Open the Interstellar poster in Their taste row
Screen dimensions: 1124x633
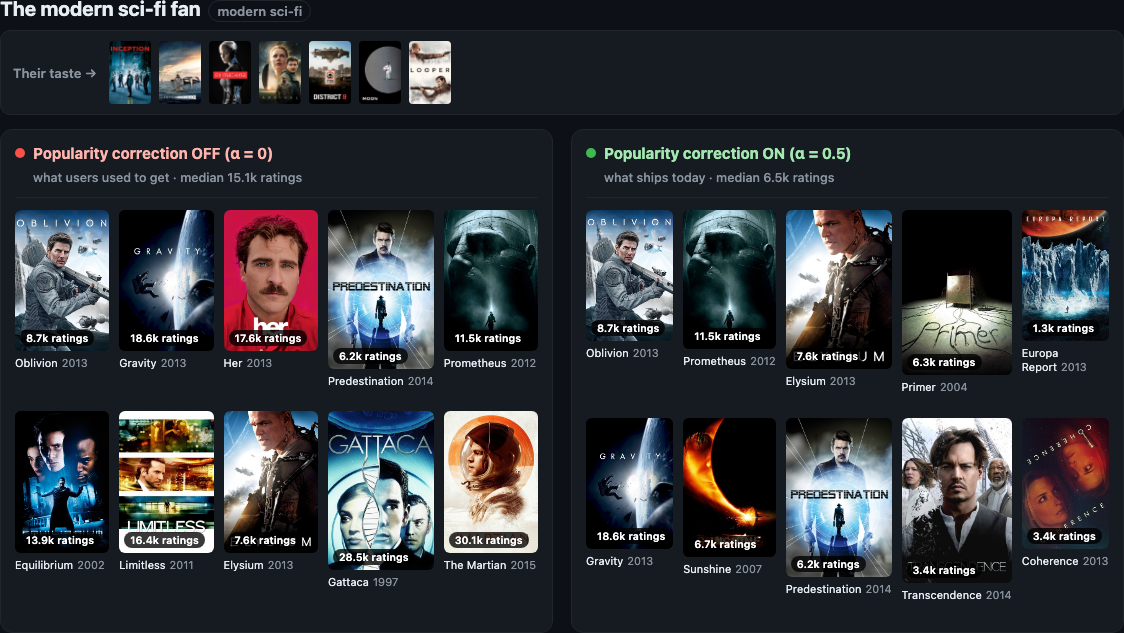pos(180,72)
